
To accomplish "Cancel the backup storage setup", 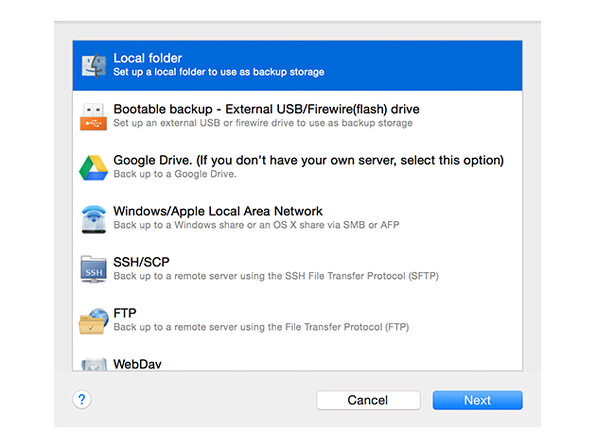I will (368, 400).
